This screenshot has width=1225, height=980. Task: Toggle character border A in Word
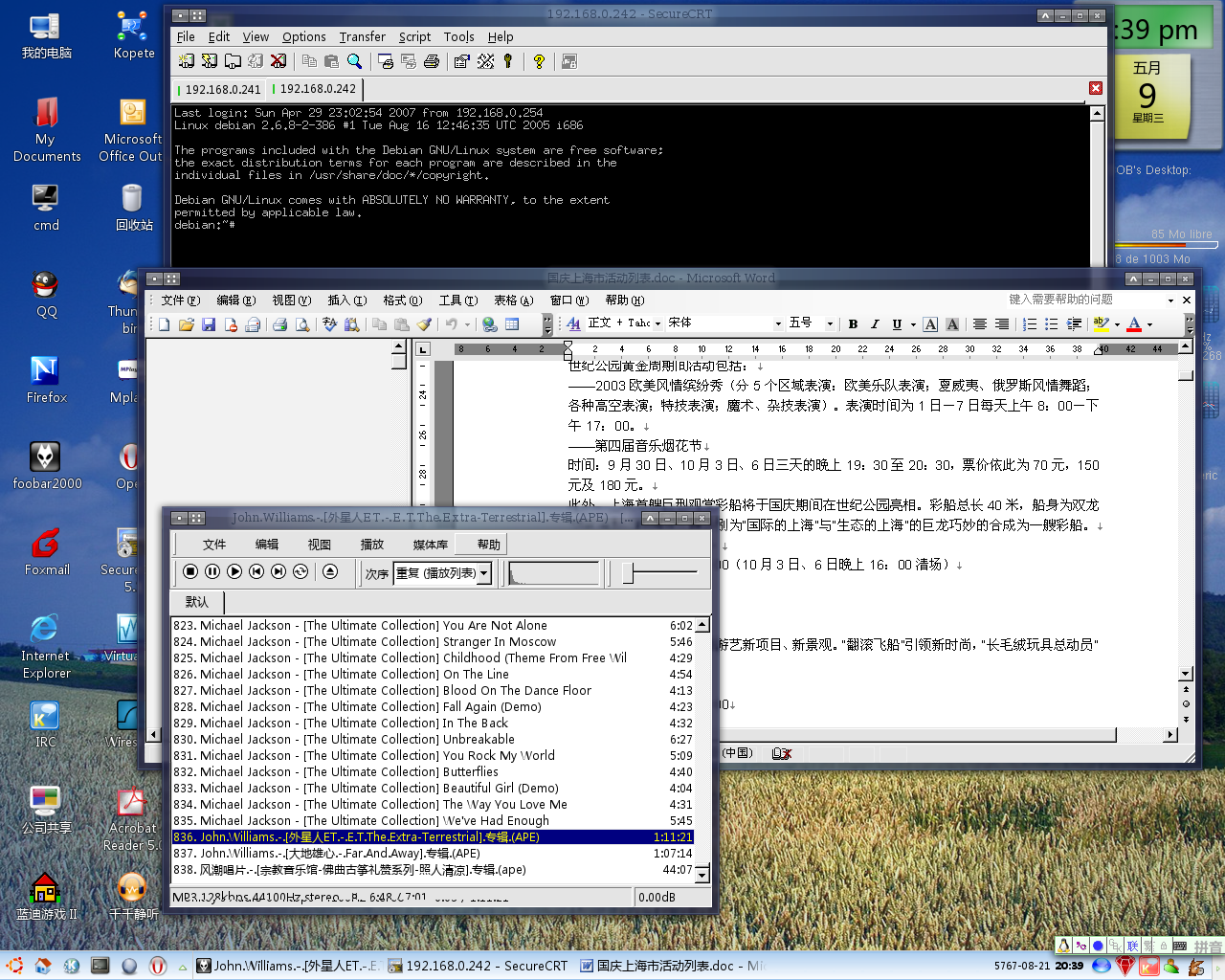[930, 324]
